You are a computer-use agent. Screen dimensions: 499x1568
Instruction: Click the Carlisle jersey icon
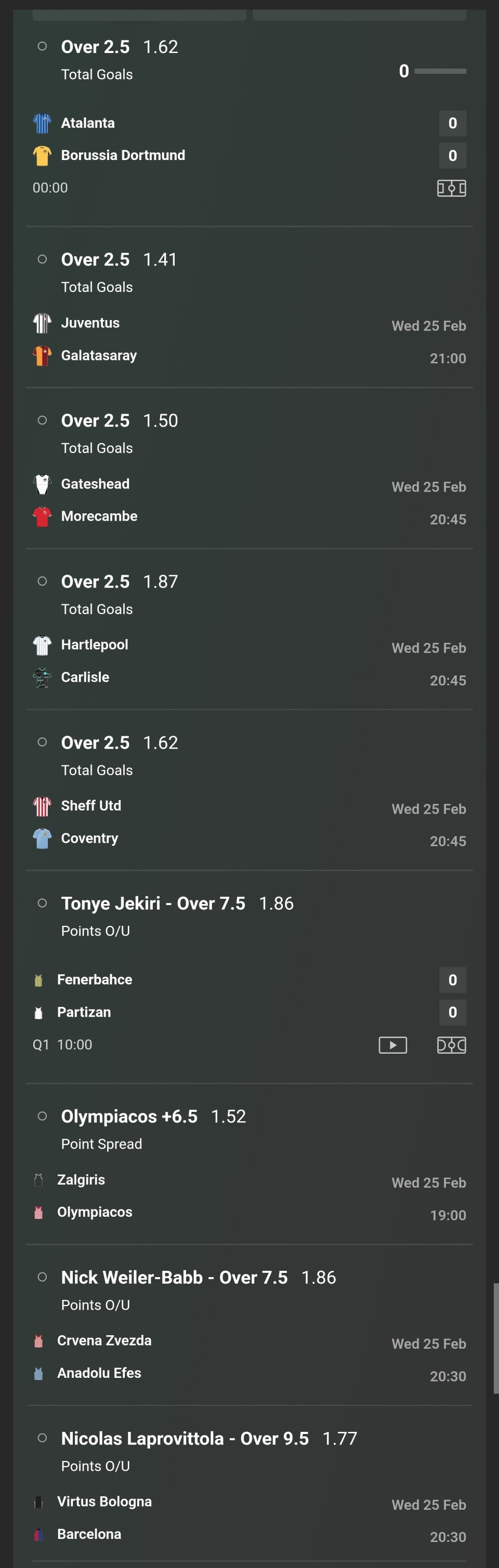(x=42, y=677)
